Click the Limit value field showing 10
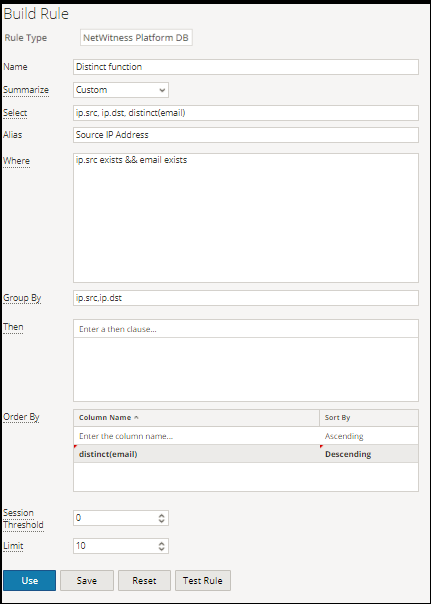This screenshot has width=431, height=604. [115, 546]
